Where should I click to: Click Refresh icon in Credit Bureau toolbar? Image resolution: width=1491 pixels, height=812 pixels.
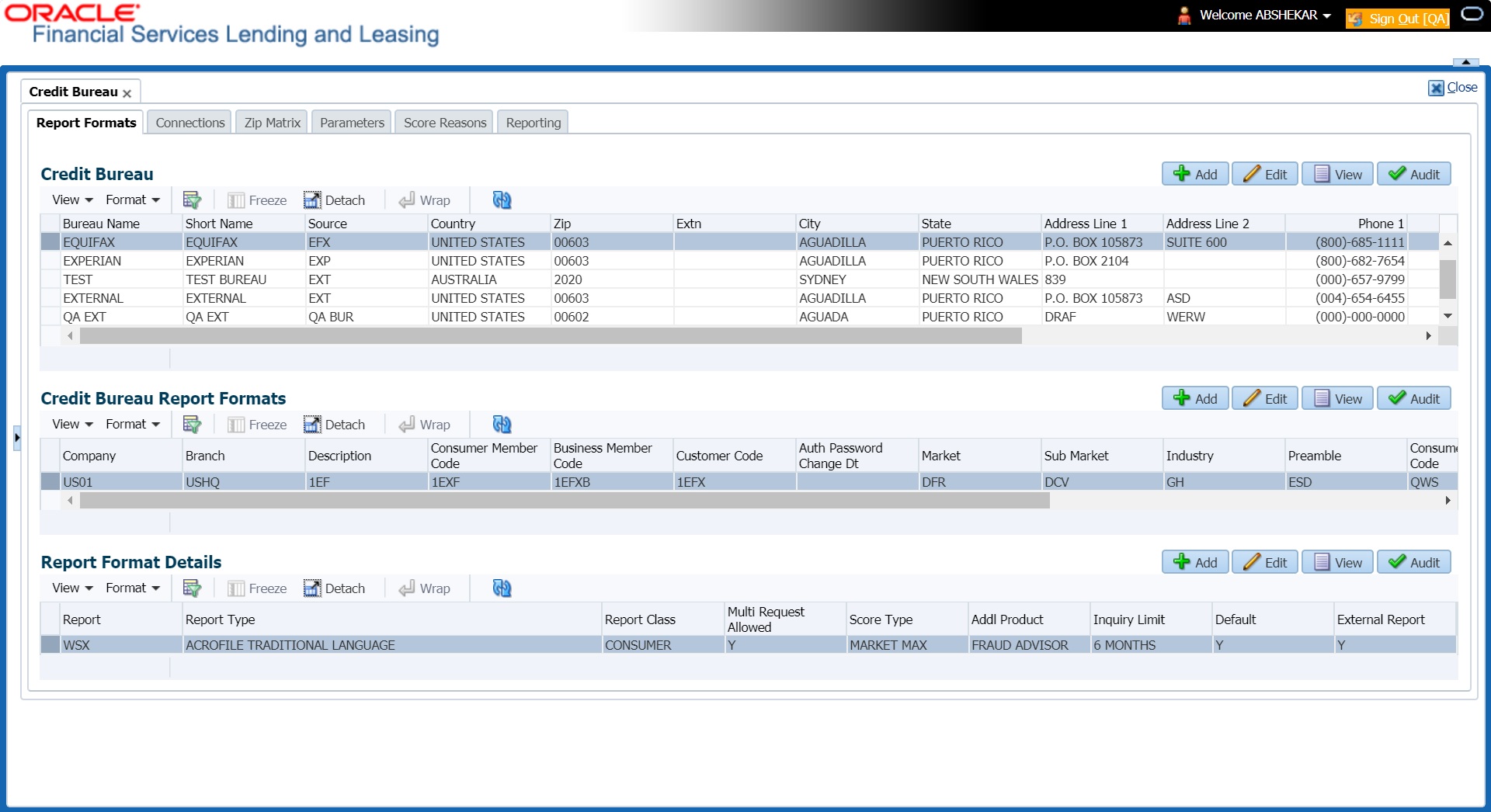[502, 200]
